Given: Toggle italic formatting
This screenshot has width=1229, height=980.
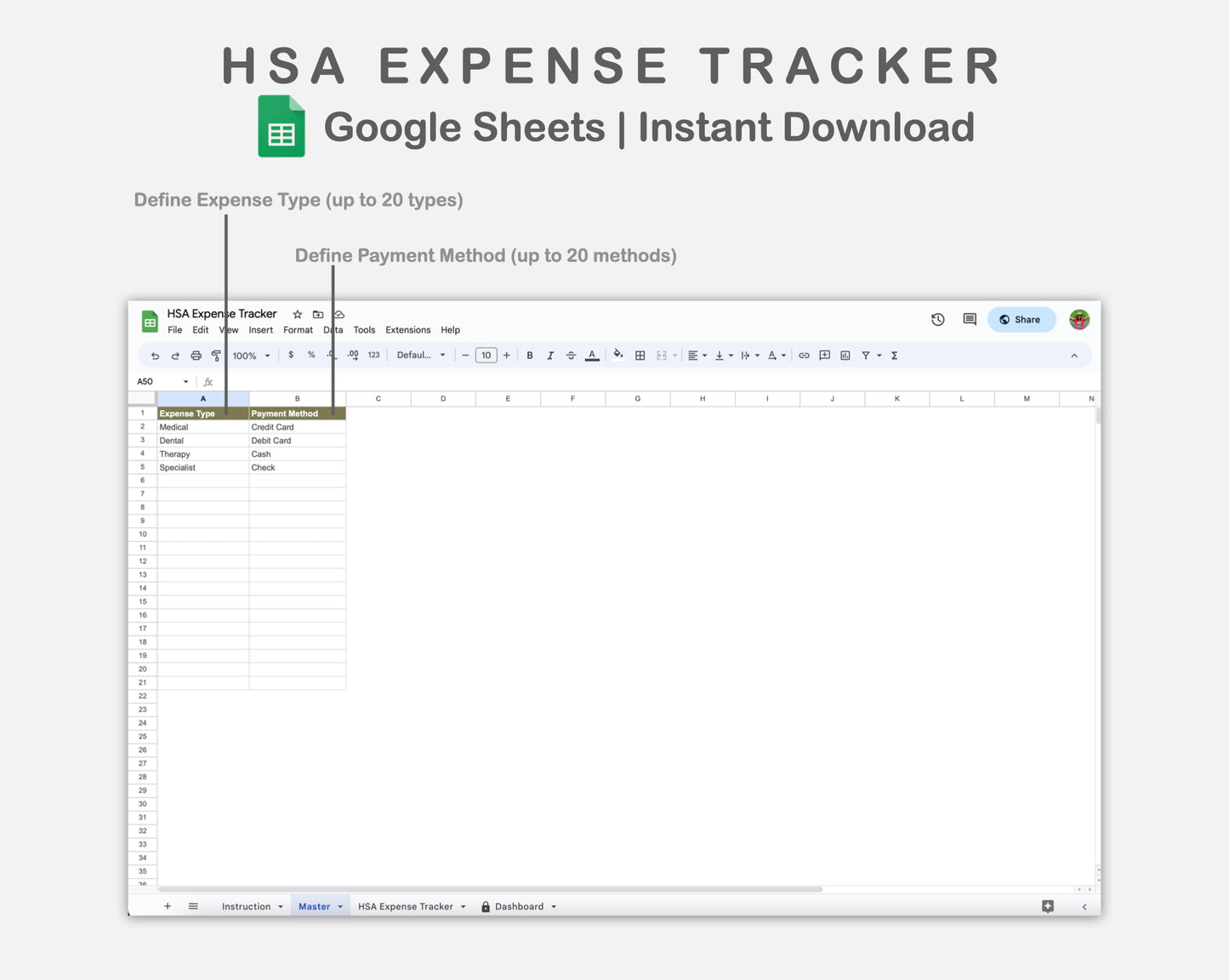Looking at the screenshot, I should click(550, 355).
